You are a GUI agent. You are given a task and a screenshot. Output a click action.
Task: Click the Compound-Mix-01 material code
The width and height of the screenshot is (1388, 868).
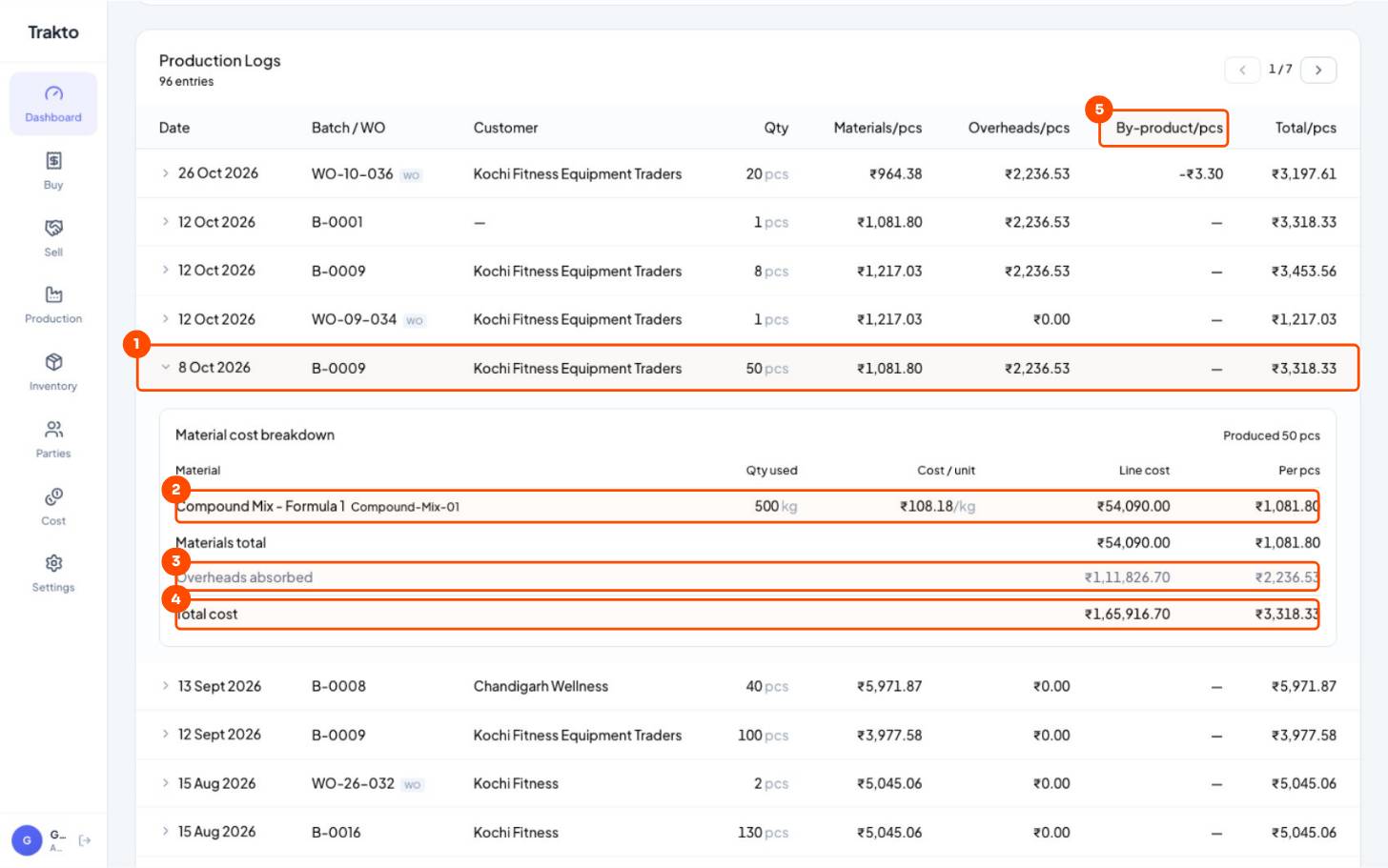pos(404,507)
